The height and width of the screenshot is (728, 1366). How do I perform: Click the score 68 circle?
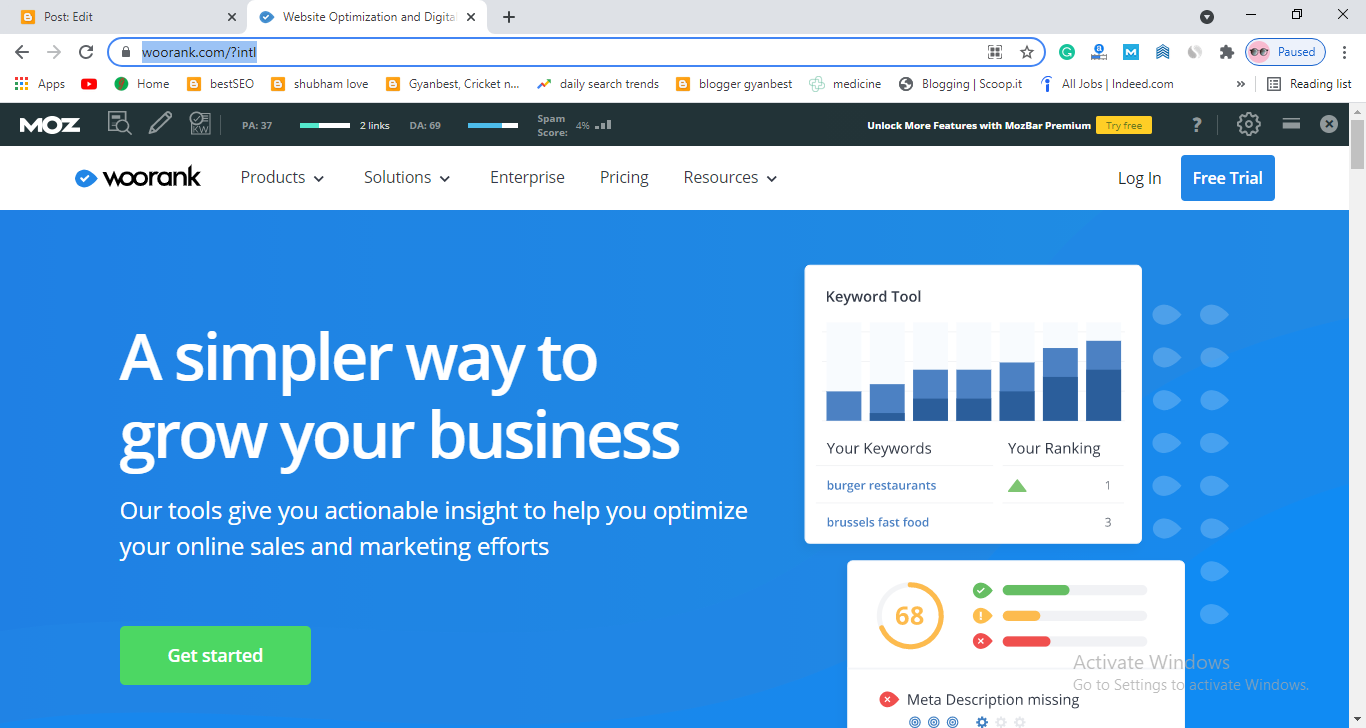(x=909, y=615)
